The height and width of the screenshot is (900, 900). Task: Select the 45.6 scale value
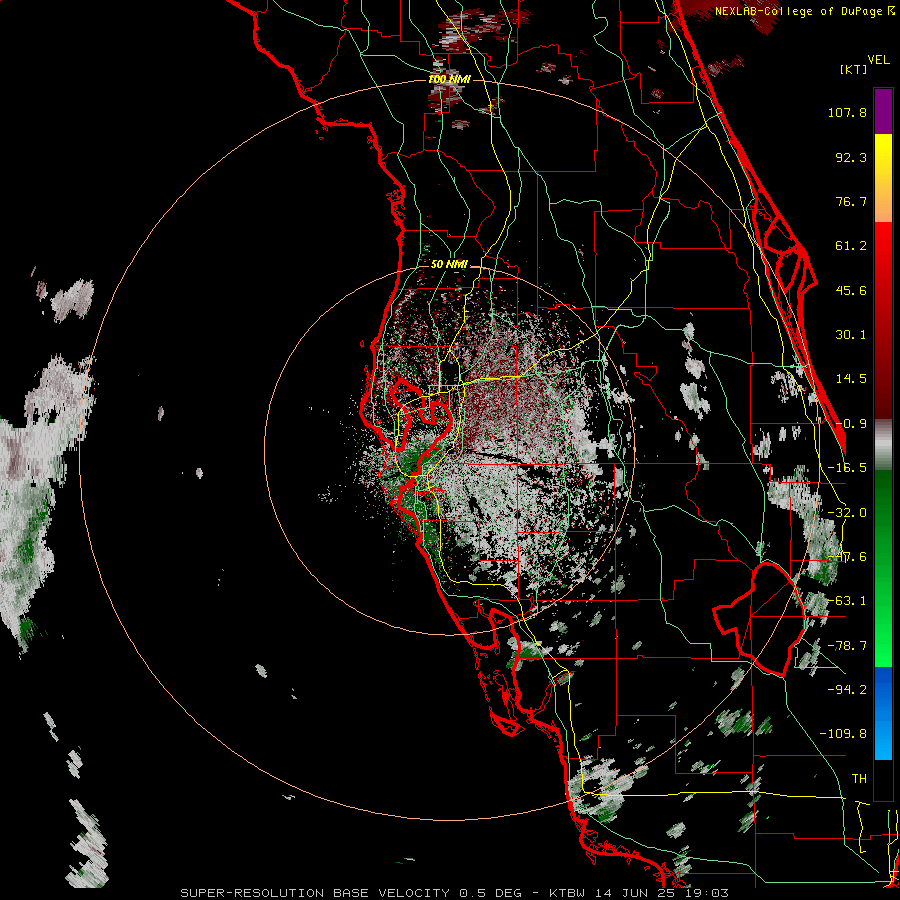pyautogui.click(x=851, y=290)
